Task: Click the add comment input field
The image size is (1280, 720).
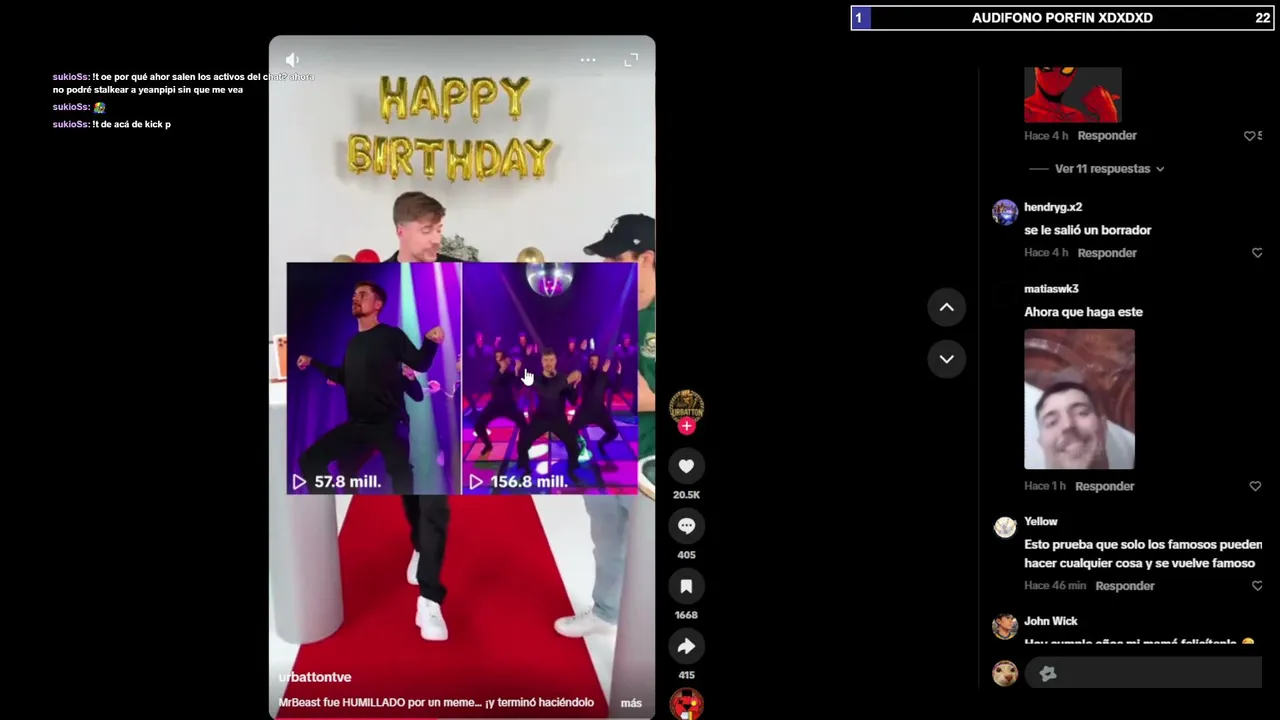Action: click(1143, 673)
